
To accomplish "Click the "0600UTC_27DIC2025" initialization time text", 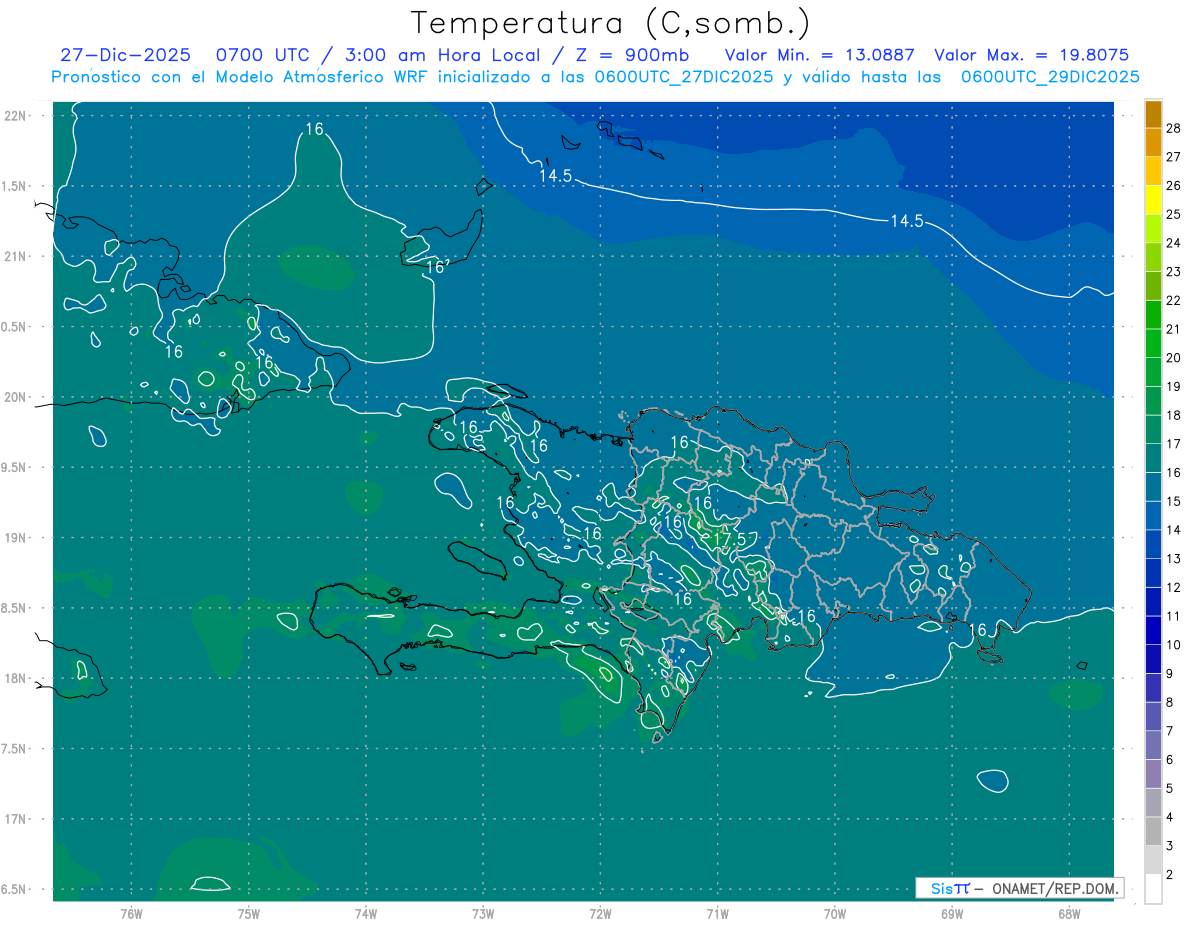I will point(684,77).
